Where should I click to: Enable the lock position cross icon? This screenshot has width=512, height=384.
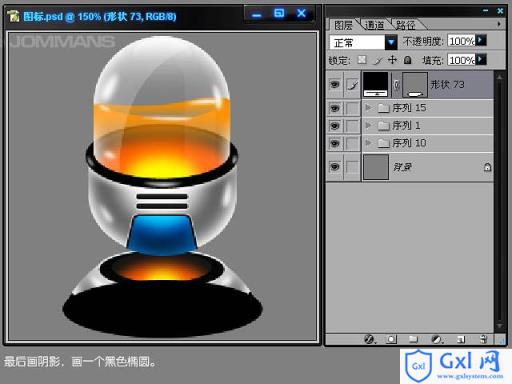392,60
